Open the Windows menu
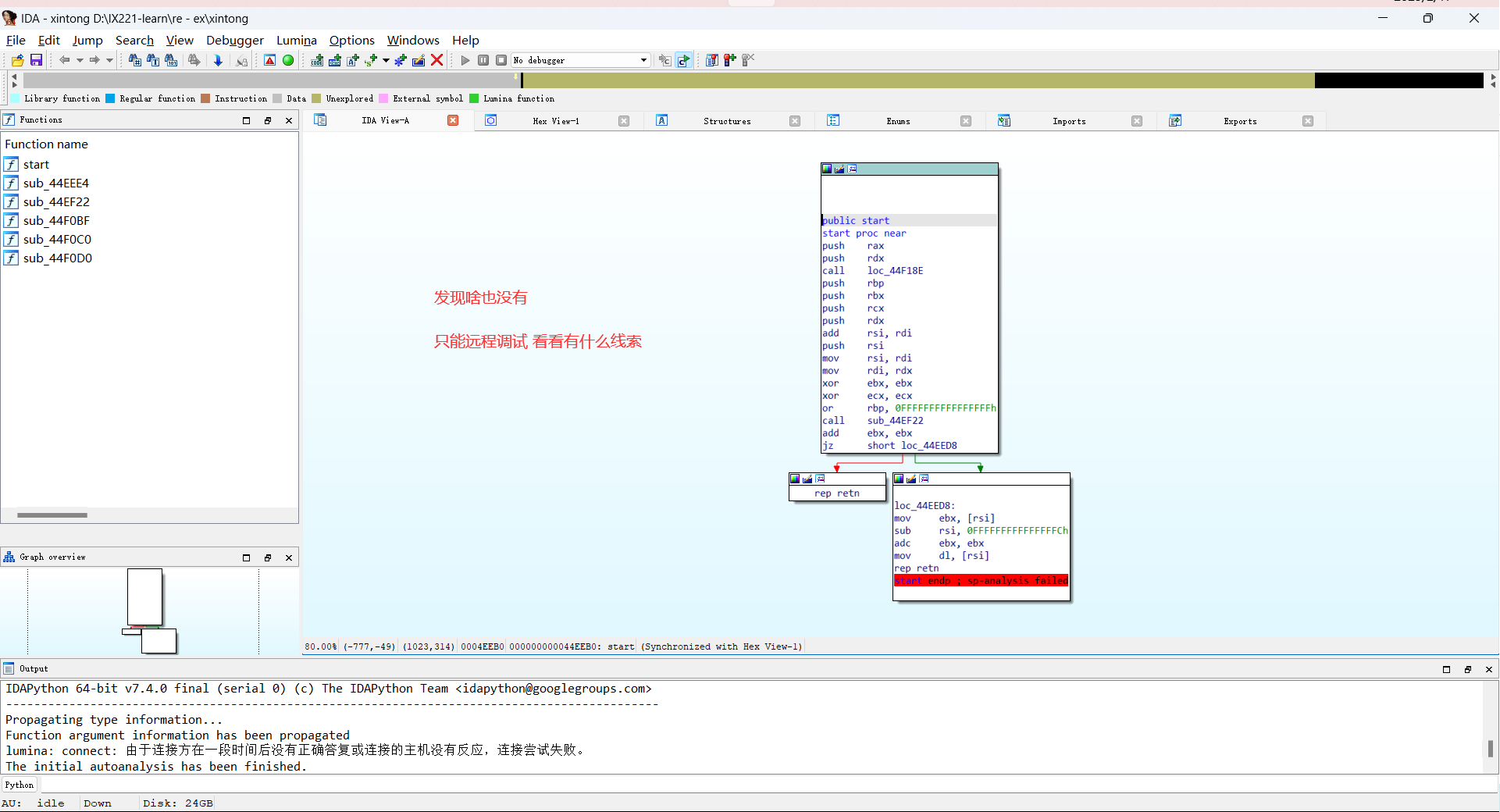The width and height of the screenshot is (1500, 812). 413,41
